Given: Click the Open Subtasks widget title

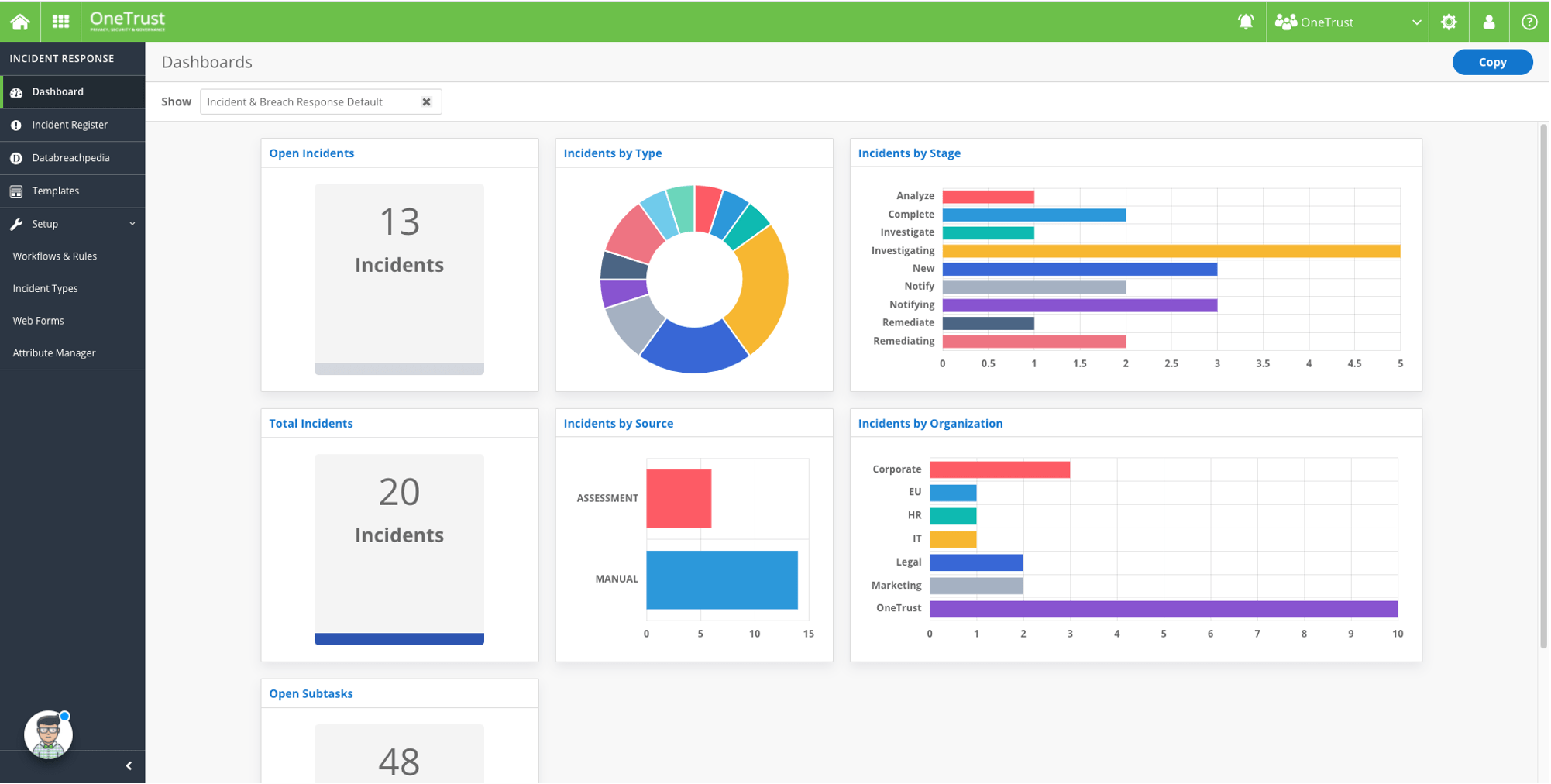Looking at the screenshot, I should pyautogui.click(x=311, y=694).
